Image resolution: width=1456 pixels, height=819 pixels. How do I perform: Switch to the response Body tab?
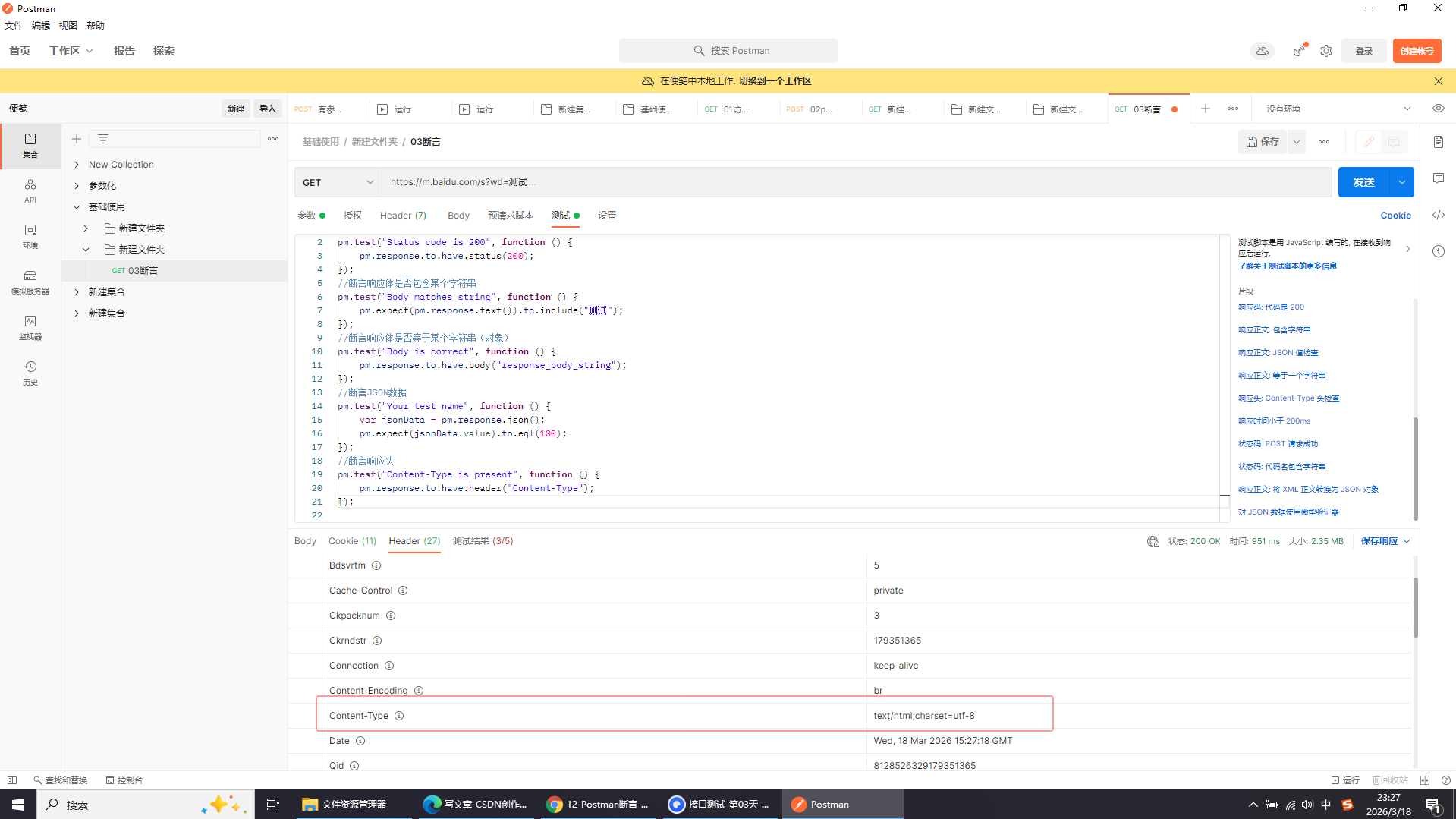point(305,541)
